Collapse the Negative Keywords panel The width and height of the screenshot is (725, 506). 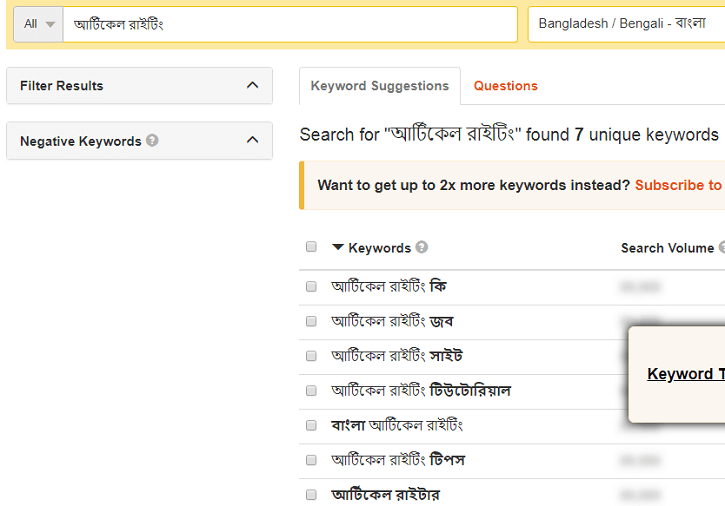point(252,140)
